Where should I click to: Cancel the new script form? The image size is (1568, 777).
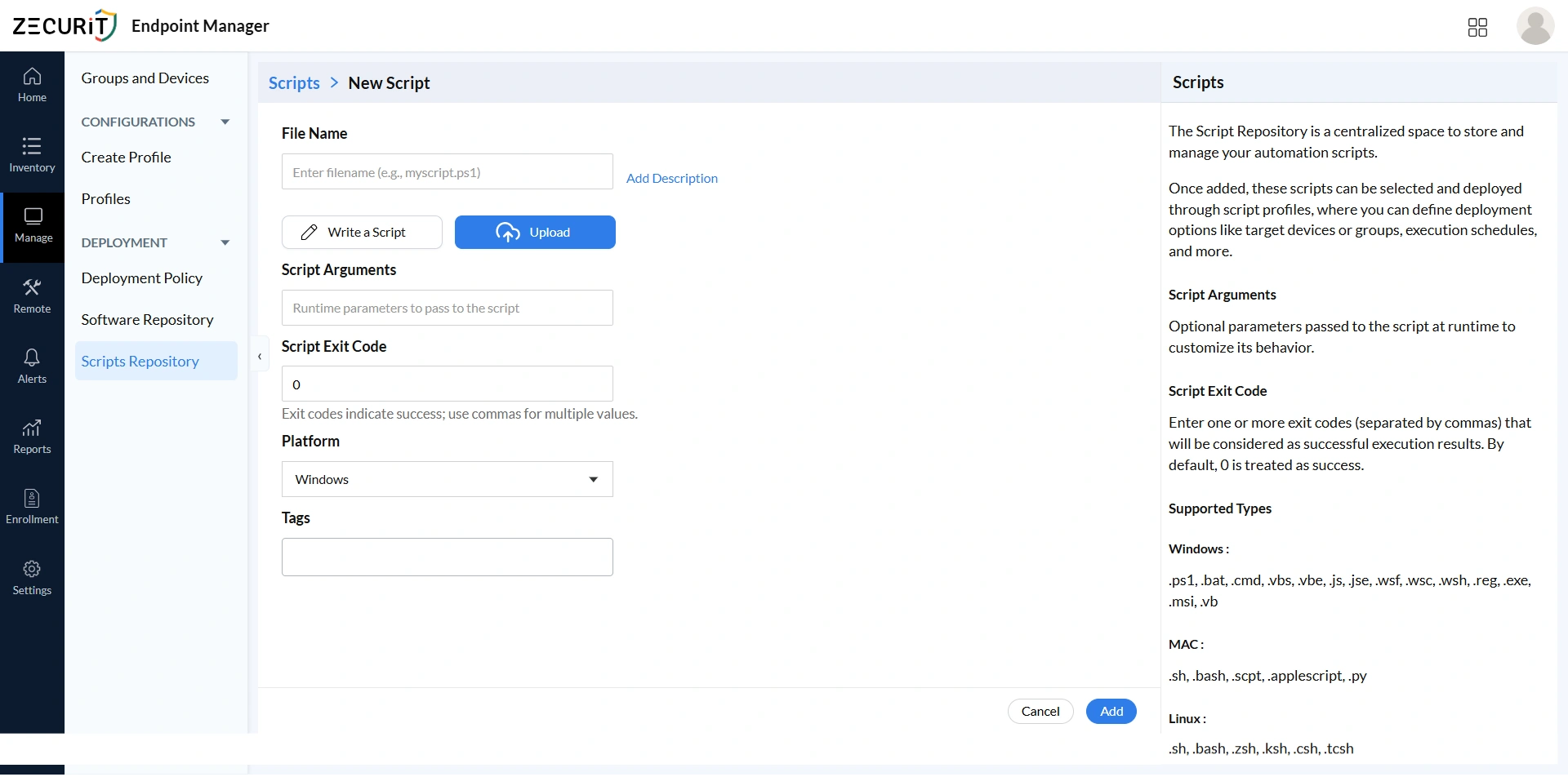(1040, 711)
